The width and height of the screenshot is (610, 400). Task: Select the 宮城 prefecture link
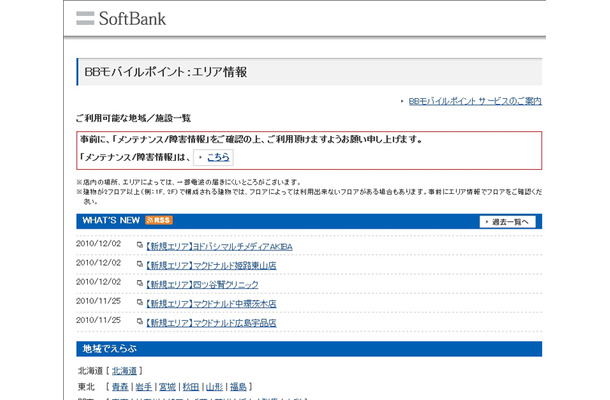(x=167, y=387)
